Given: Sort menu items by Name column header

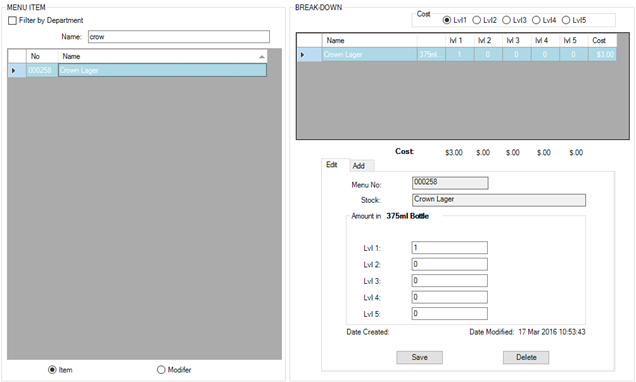Looking at the screenshot, I should coord(162,56).
